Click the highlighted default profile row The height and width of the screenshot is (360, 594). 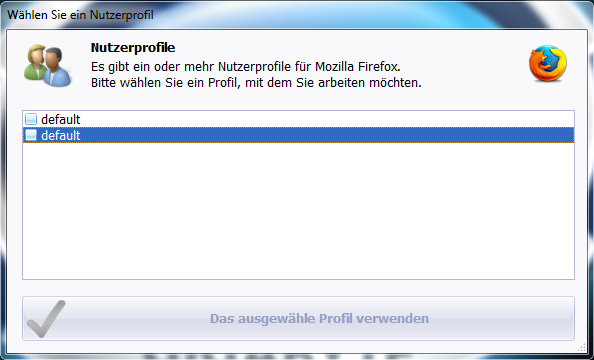[299, 135]
